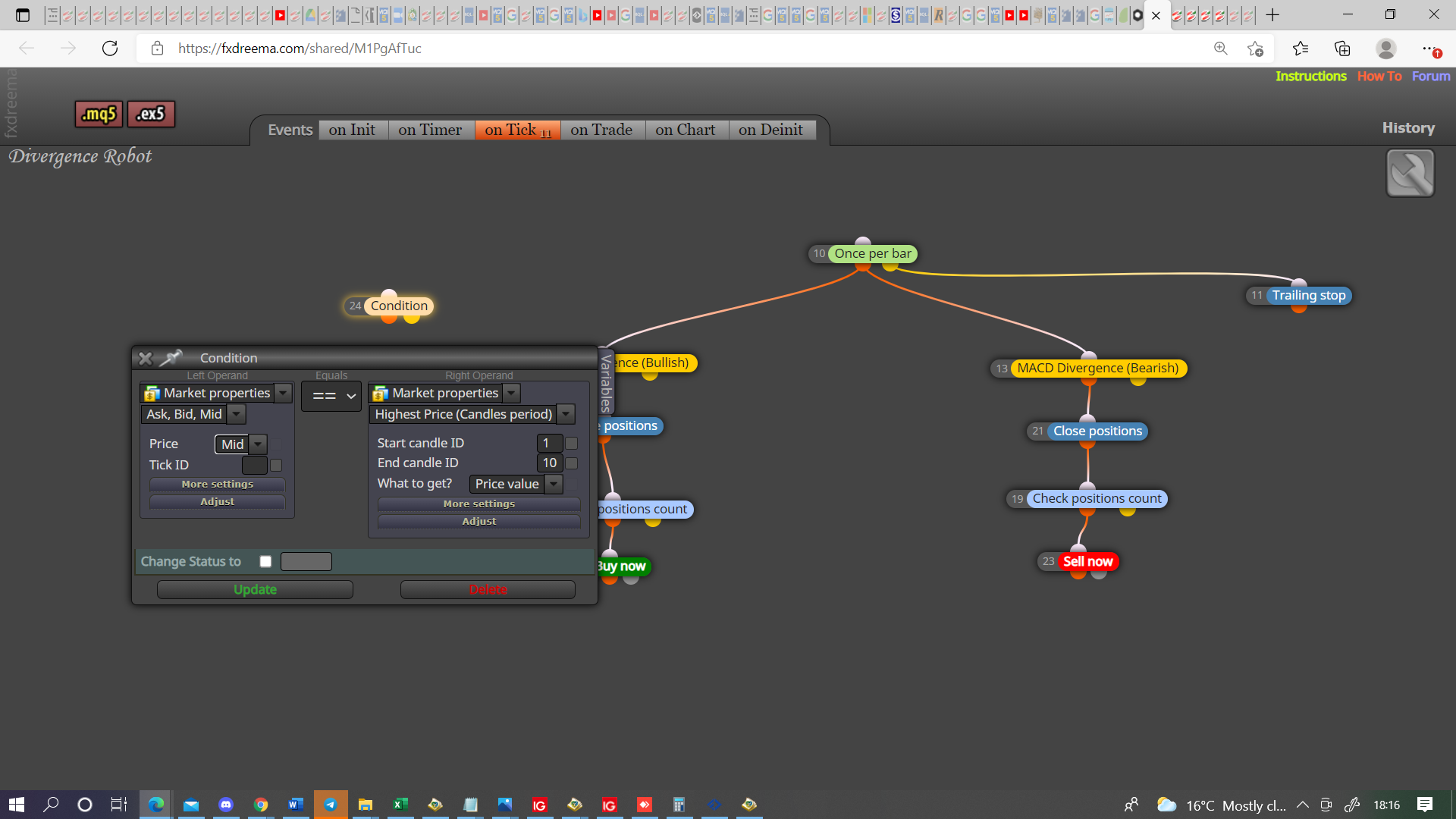The height and width of the screenshot is (819, 1456).
Task: Tick the Change Status to checkbox
Action: pyautogui.click(x=265, y=561)
